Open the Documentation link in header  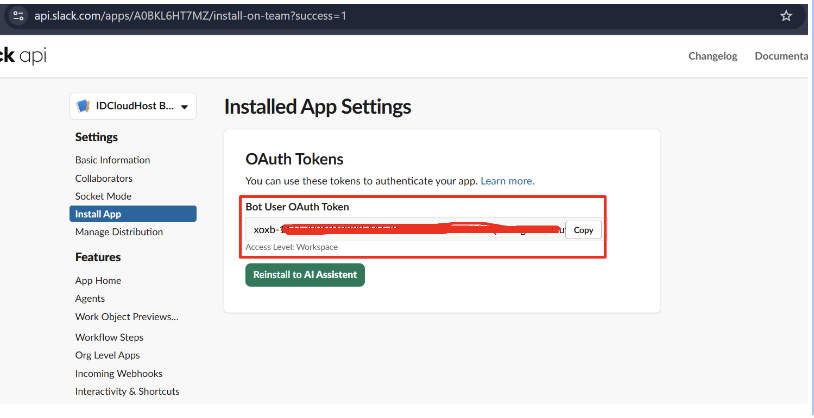782,56
